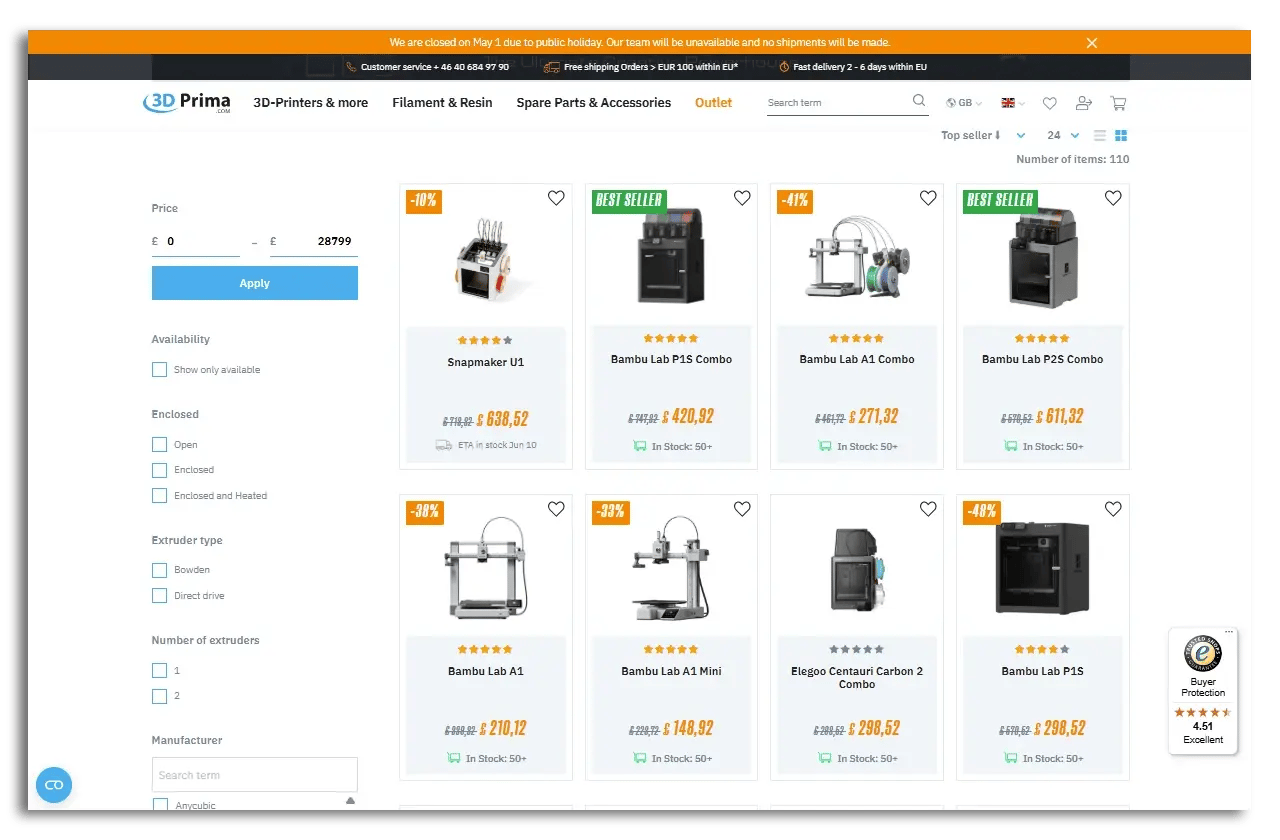1280x840 pixels.
Task: Open 3D-Printers & more menu
Action: 310,103
